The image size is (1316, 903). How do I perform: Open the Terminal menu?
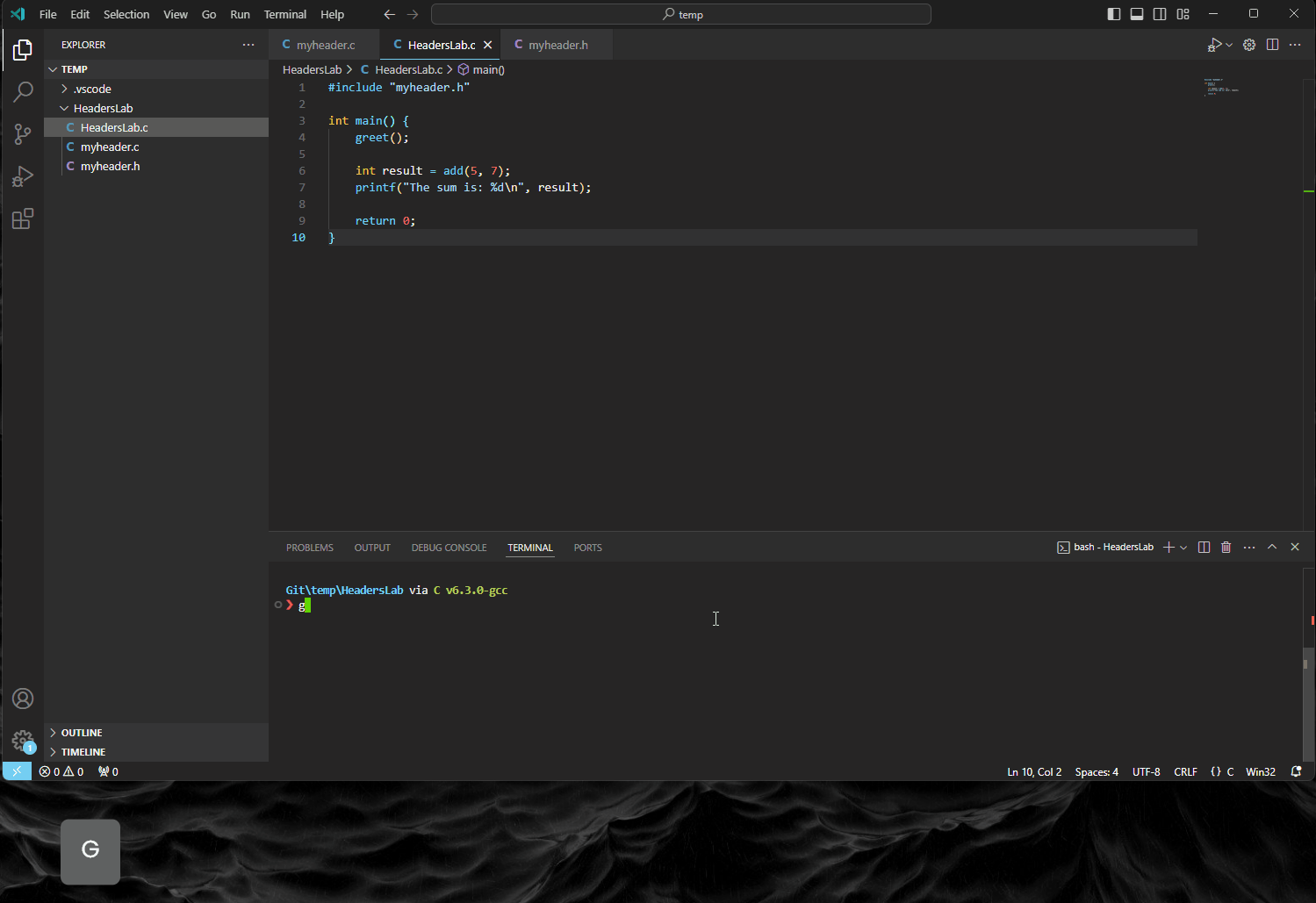tap(285, 14)
